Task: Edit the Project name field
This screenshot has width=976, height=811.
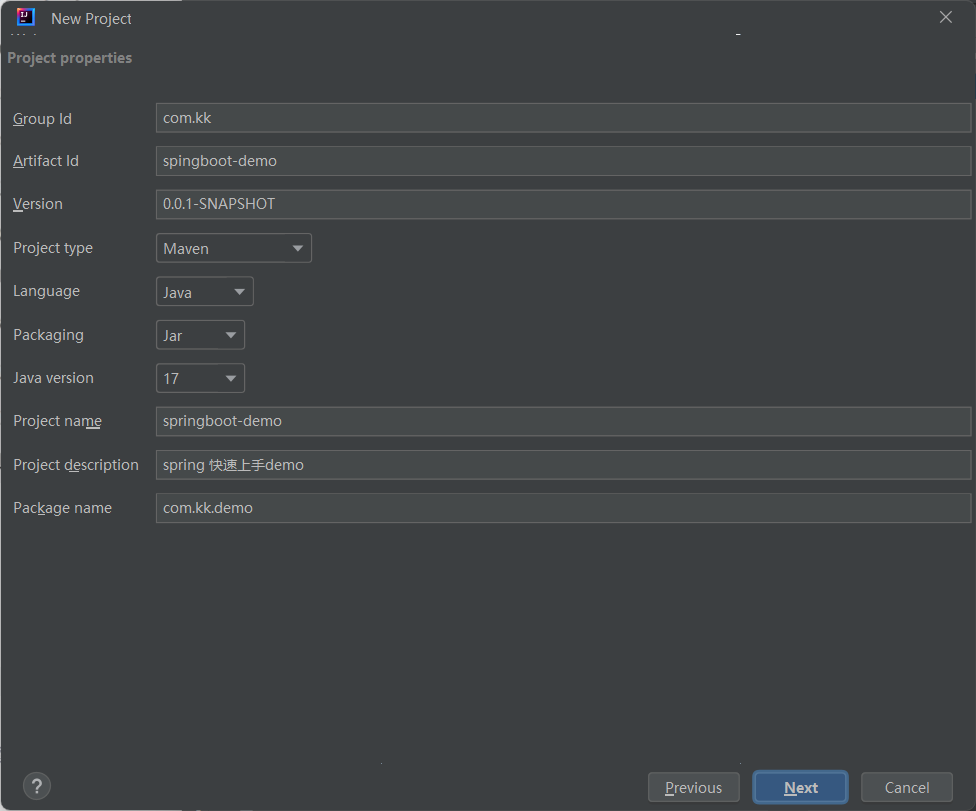Action: [563, 421]
